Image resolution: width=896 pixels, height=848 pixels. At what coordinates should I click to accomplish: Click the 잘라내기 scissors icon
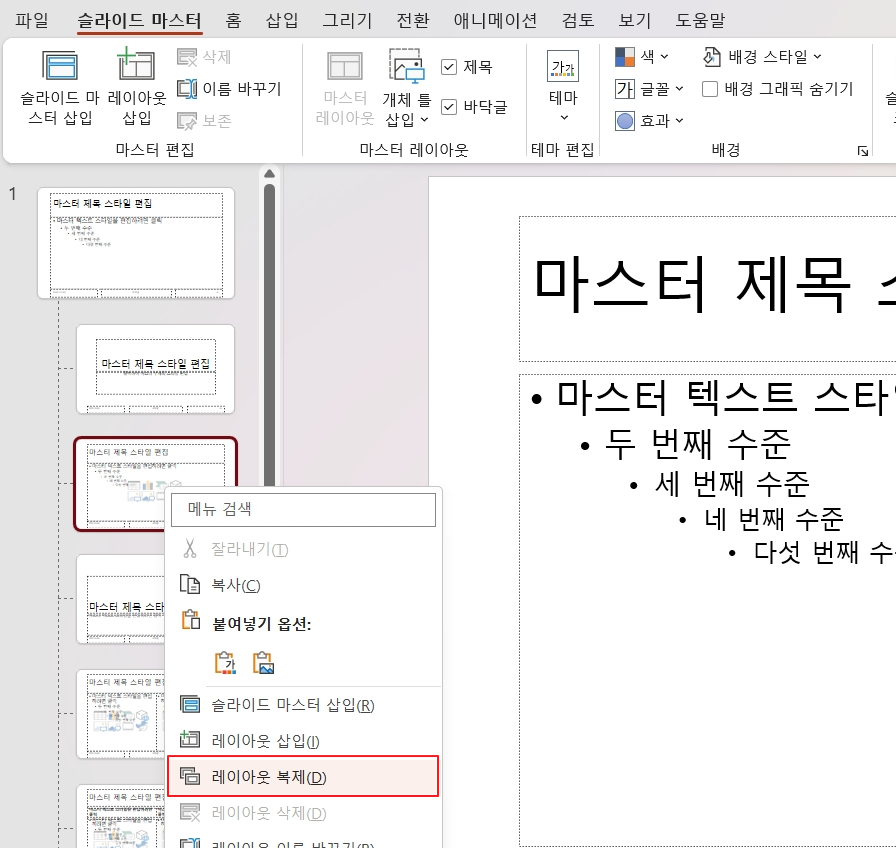[x=190, y=549]
